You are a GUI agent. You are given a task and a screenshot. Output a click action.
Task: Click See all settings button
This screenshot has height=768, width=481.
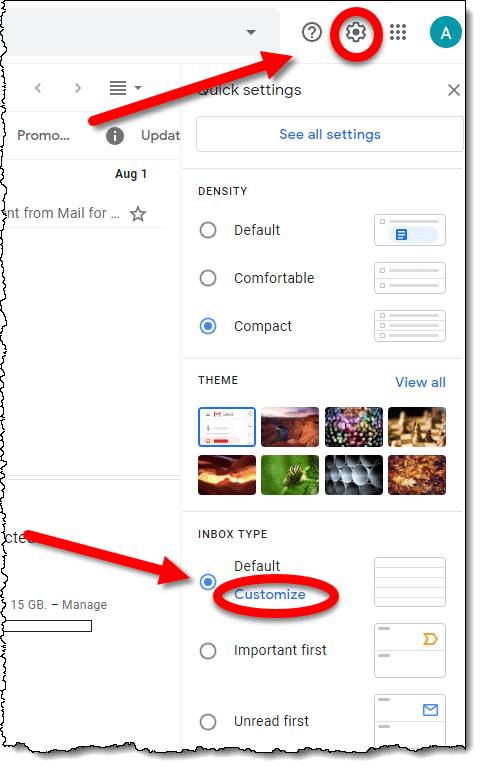coord(330,134)
